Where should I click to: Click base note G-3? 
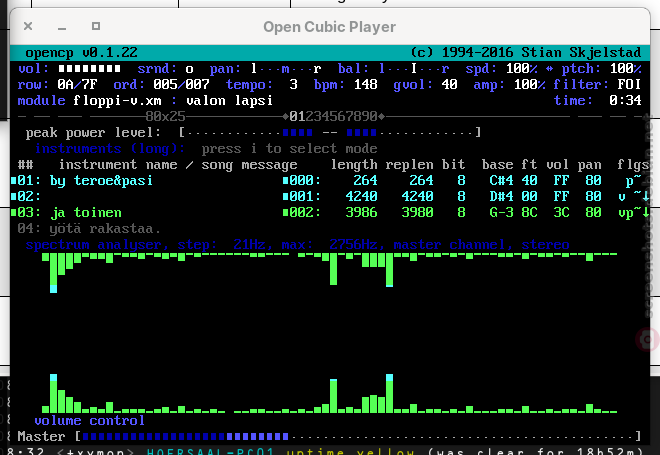(x=501, y=212)
